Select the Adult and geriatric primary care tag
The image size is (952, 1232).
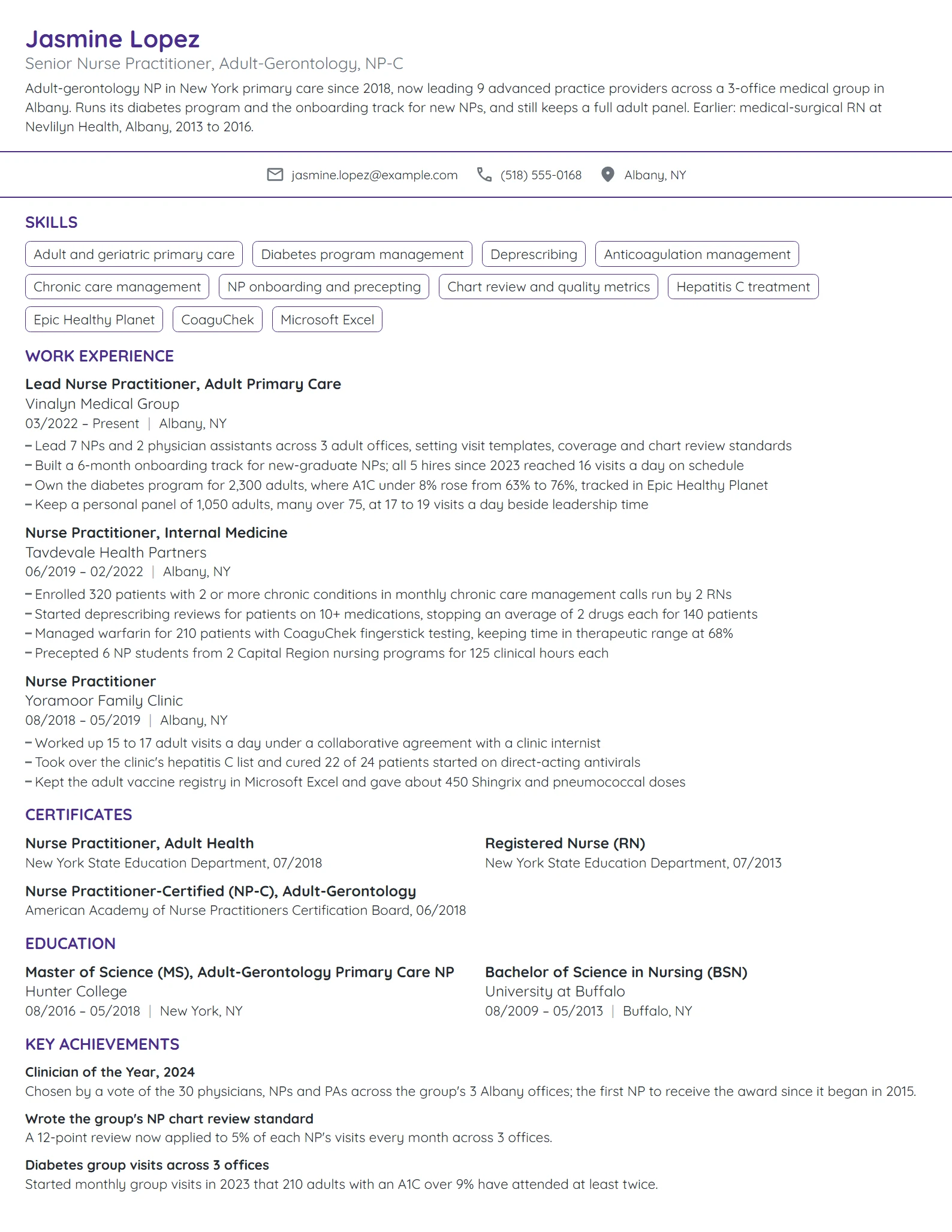(x=134, y=254)
